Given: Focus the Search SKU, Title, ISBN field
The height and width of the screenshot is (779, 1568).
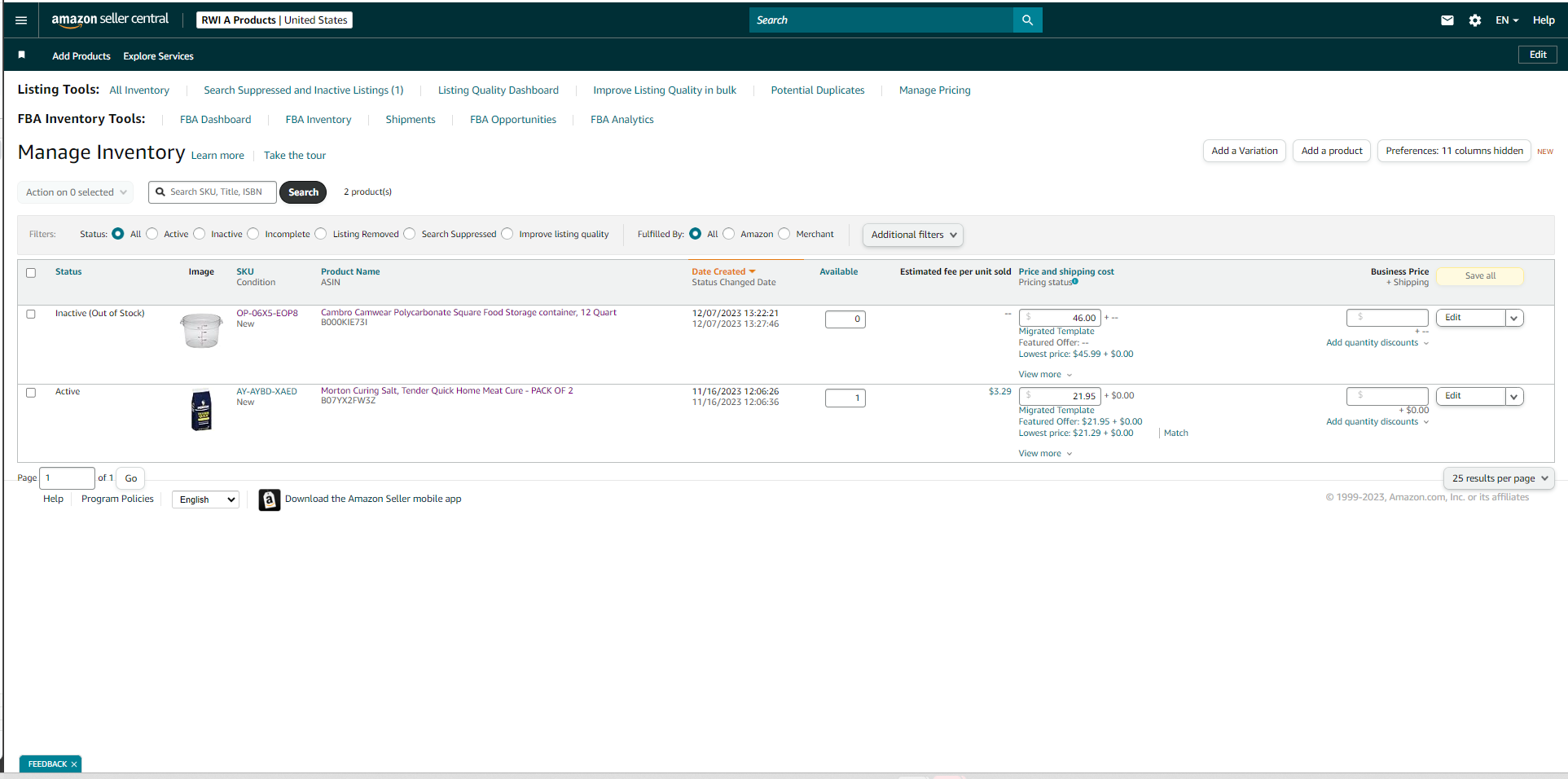Looking at the screenshot, I should (x=213, y=192).
